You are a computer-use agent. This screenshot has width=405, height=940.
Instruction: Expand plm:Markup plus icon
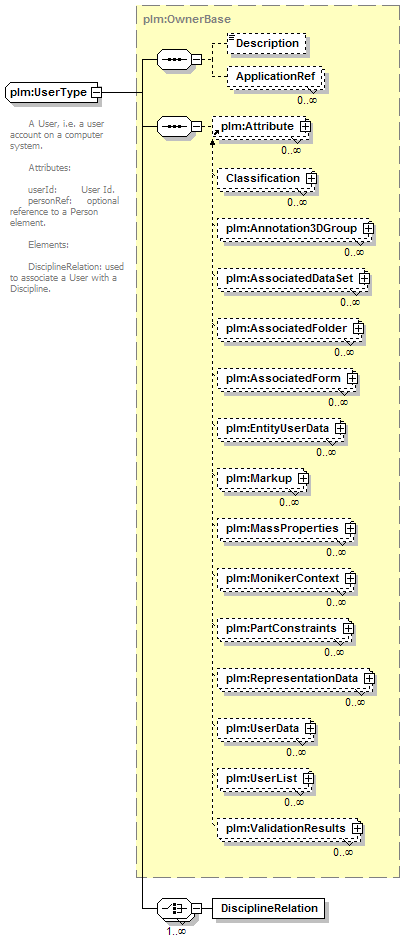303,478
